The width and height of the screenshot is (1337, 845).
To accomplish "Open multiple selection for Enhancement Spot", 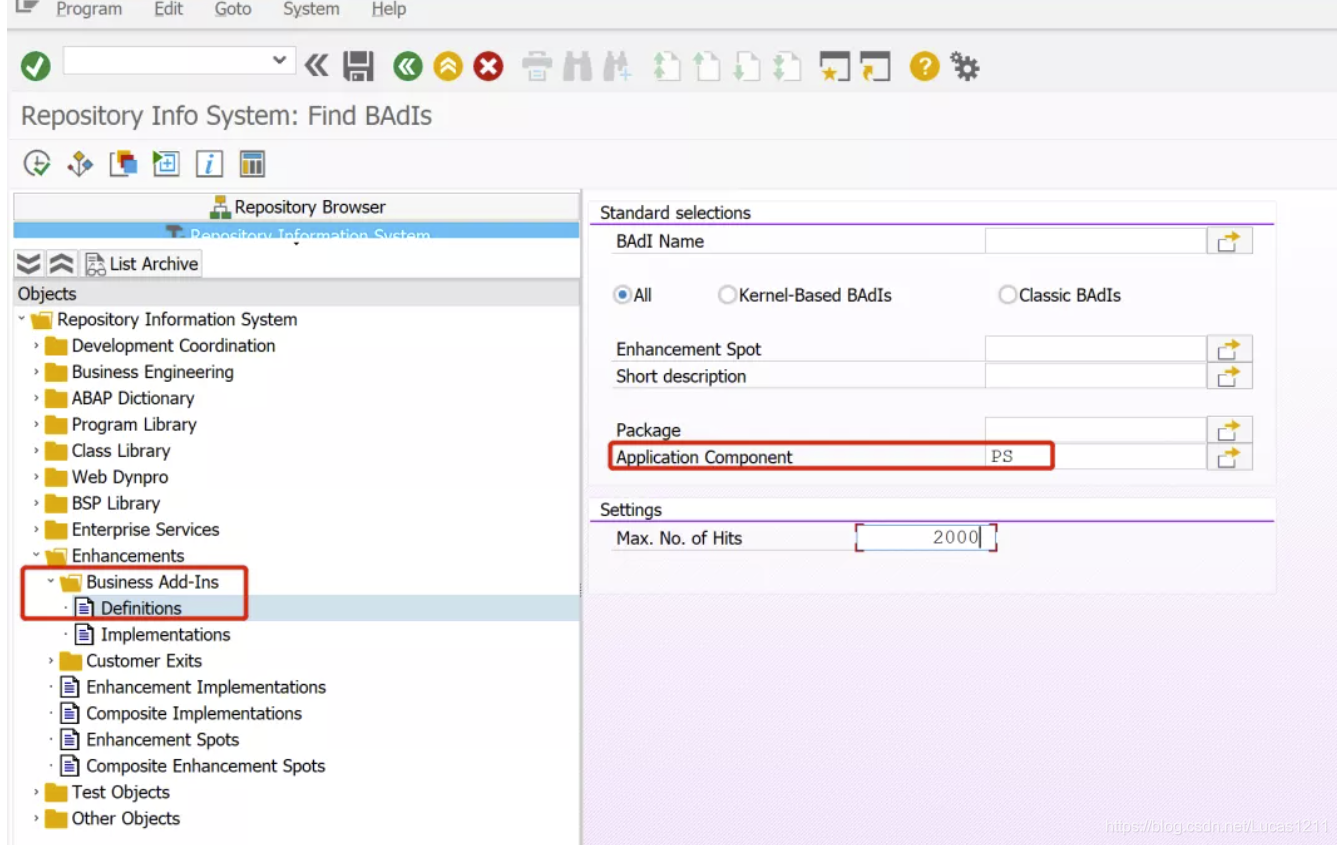I will point(1229,349).
